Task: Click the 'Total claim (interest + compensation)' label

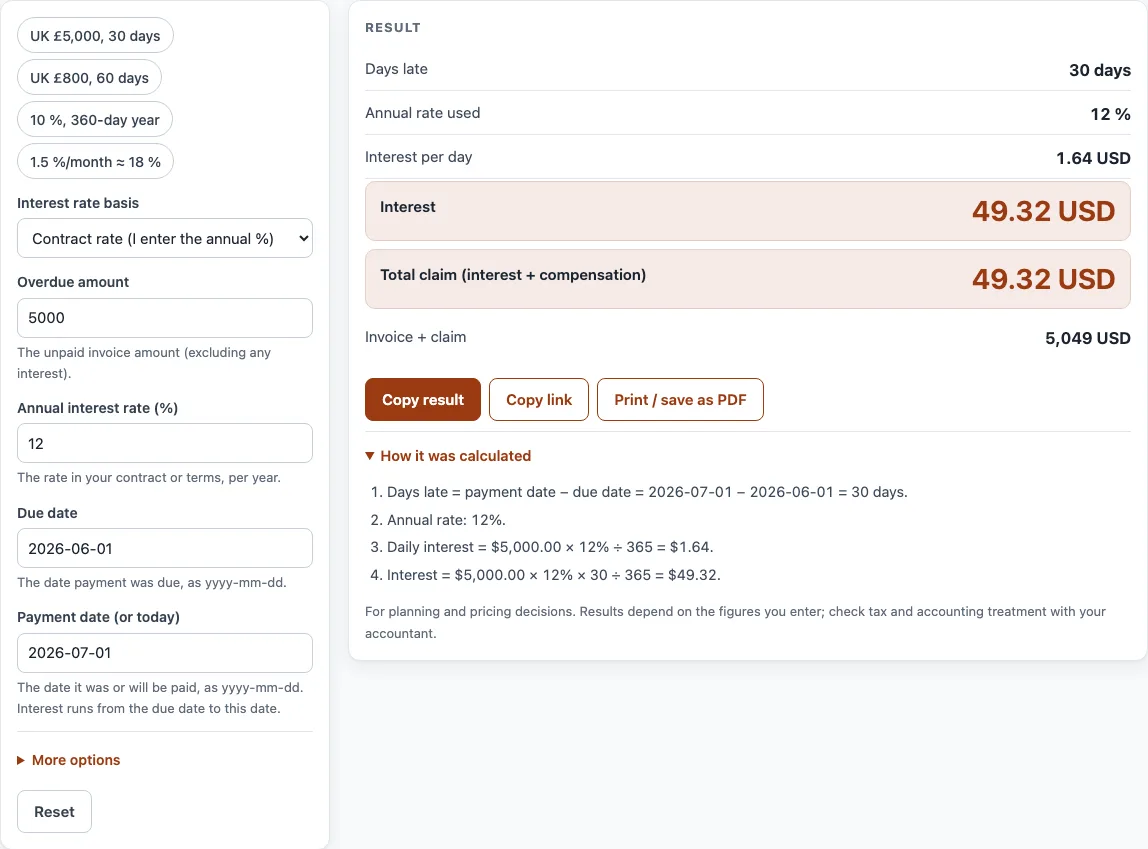Action: click(x=512, y=275)
